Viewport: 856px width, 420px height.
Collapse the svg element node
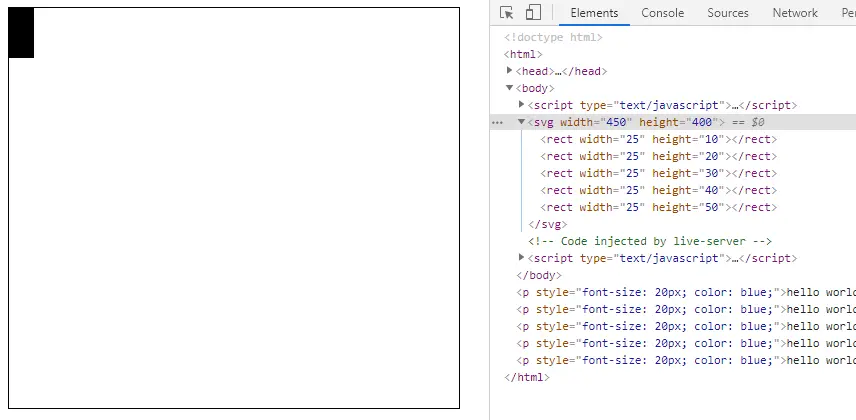tap(521, 122)
